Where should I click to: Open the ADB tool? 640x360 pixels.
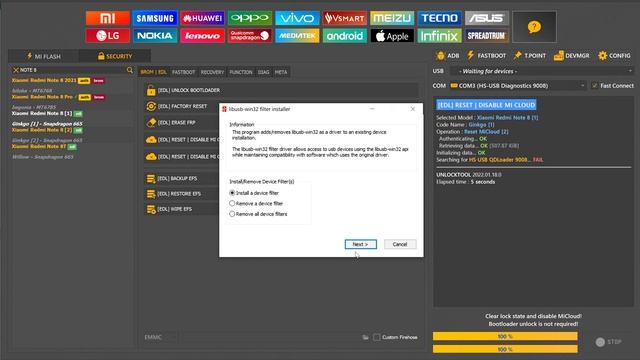[447, 56]
